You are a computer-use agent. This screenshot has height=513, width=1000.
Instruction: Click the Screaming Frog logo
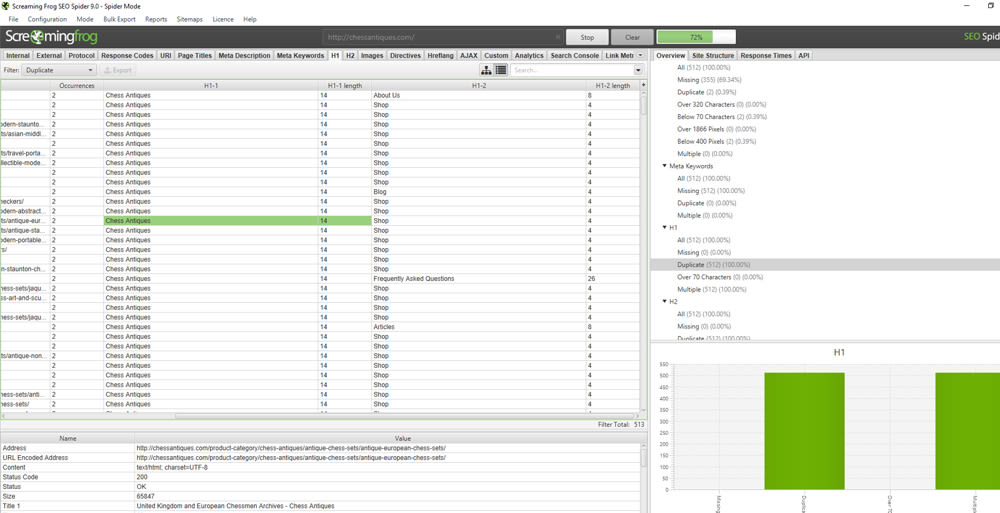click(x=52, y=37)
